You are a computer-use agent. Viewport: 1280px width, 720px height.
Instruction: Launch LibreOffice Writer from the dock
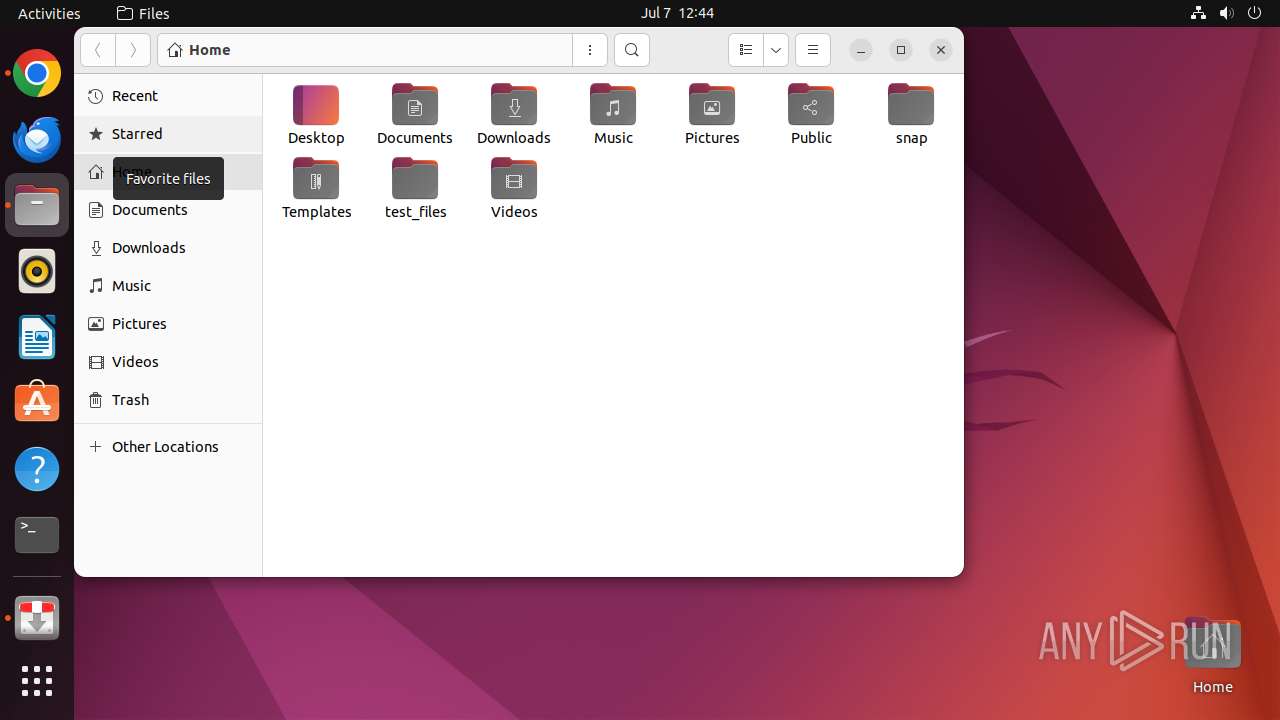tap(37, 337)
